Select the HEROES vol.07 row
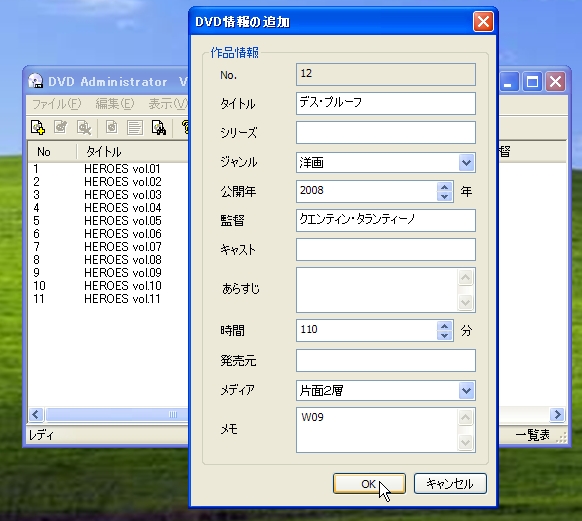Image resolution: width=582 pixels, height=521 pixels. pyautogui.click(x=108, y=247)
